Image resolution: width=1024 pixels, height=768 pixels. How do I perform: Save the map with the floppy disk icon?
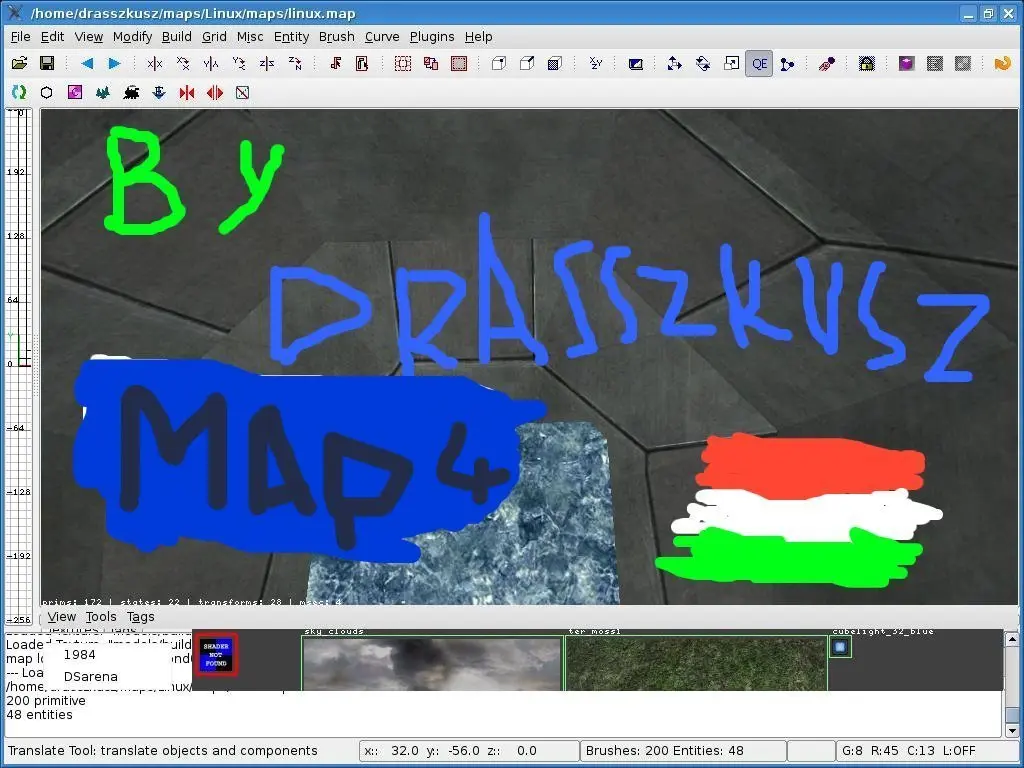coord(46,63)
